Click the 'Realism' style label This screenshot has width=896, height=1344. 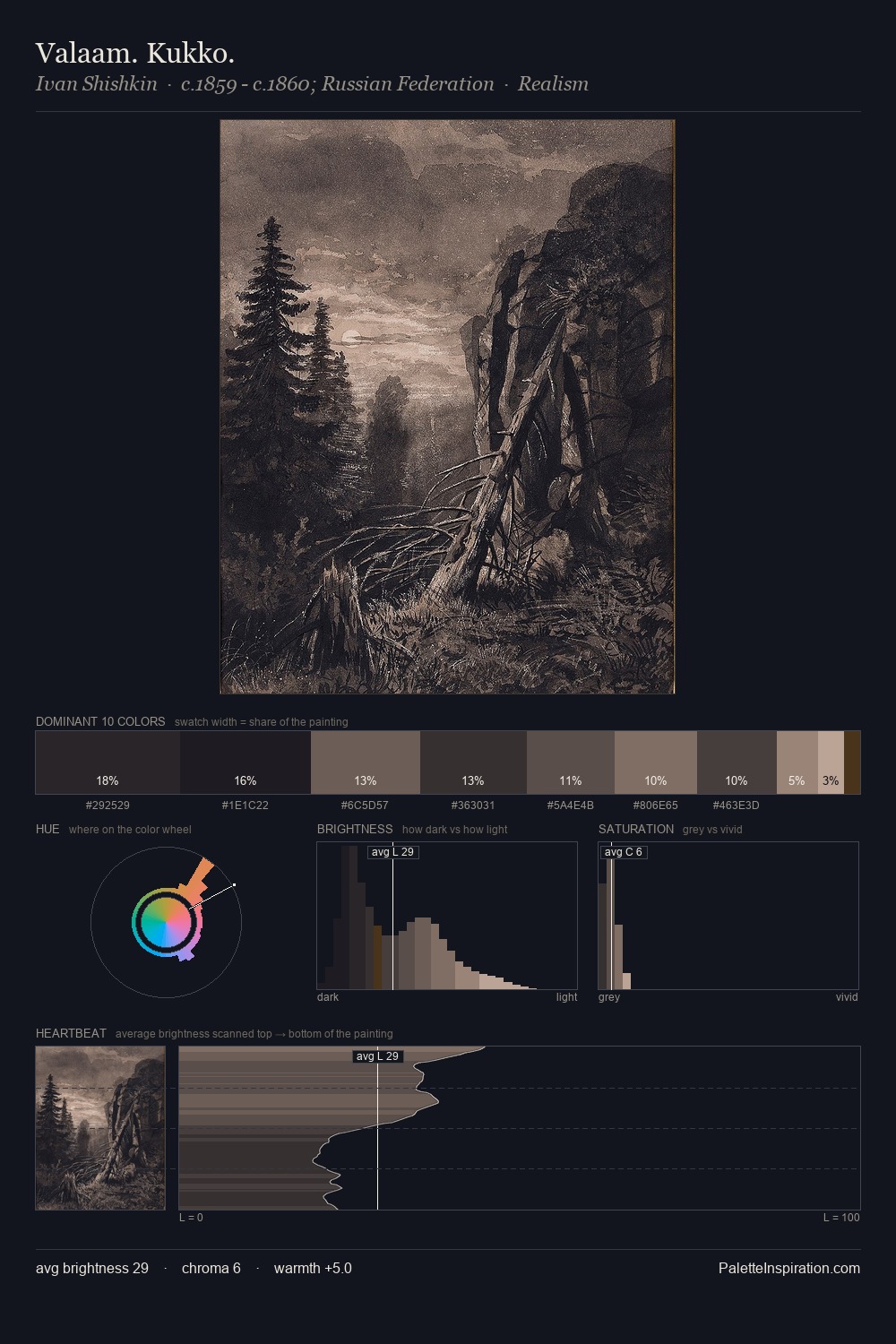(553, 84)
